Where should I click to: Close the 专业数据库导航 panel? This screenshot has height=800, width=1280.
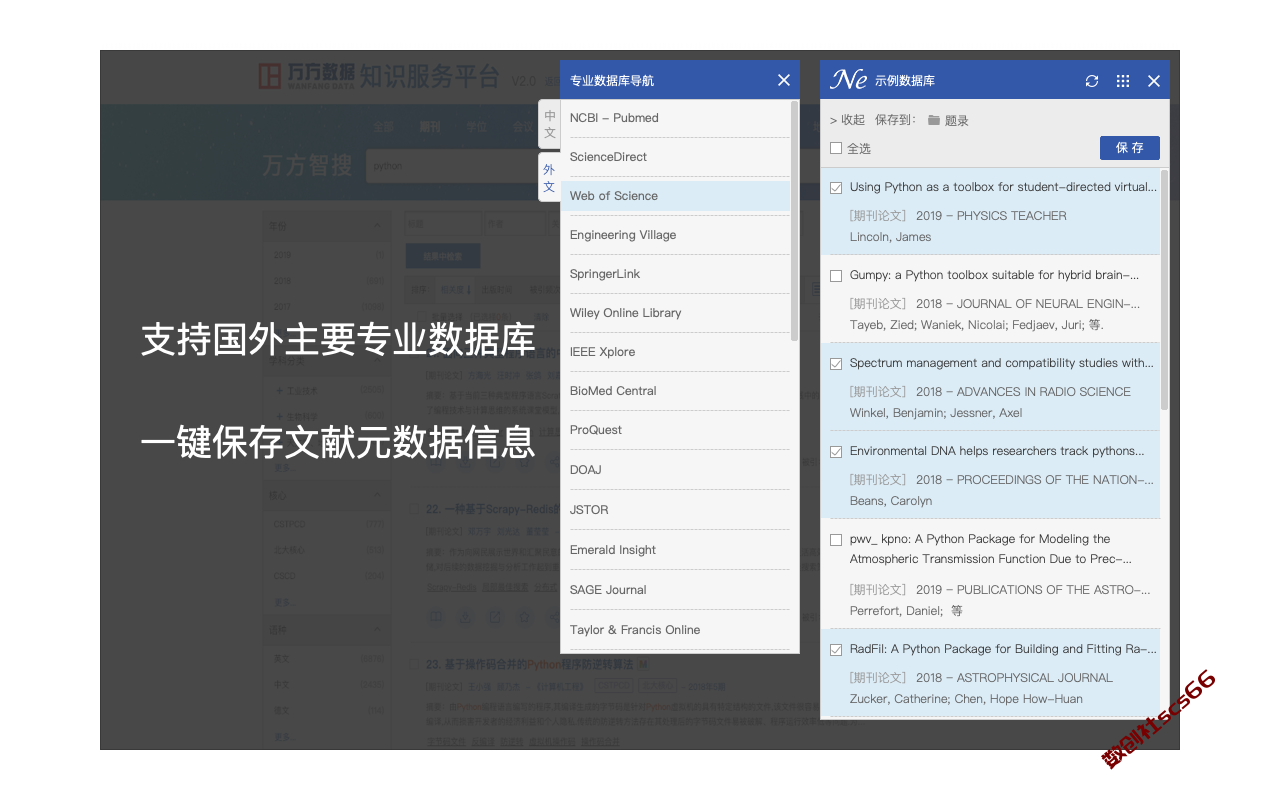(784, 80)
